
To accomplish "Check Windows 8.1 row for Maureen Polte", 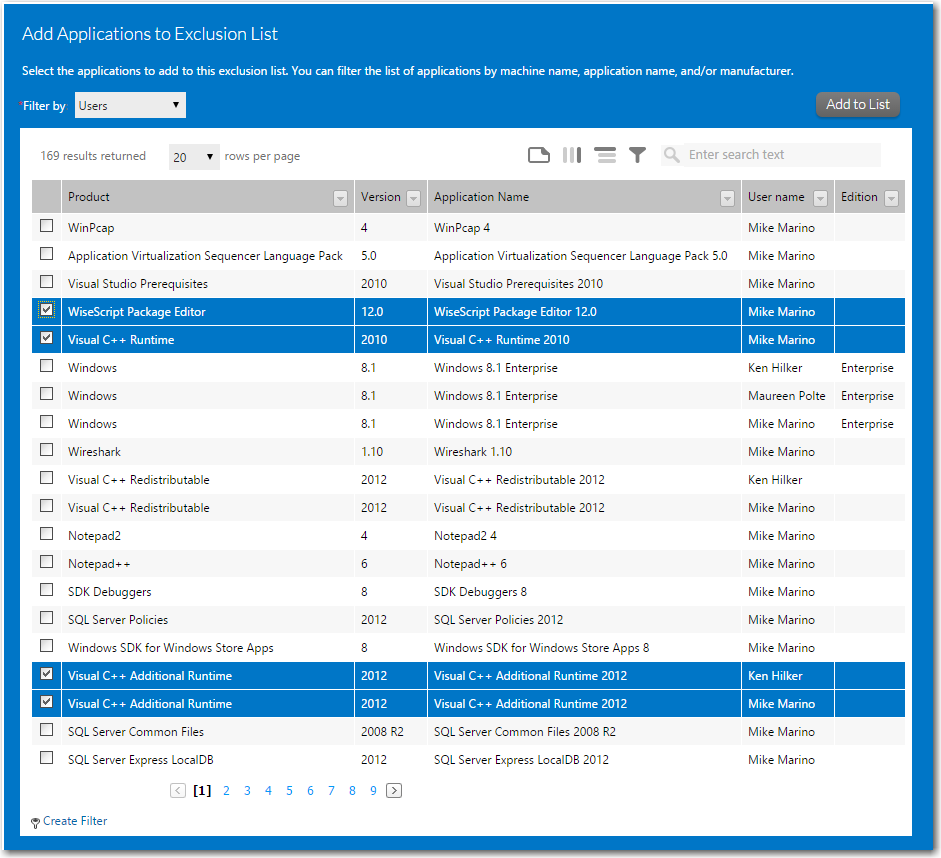I will click(46, 394).
